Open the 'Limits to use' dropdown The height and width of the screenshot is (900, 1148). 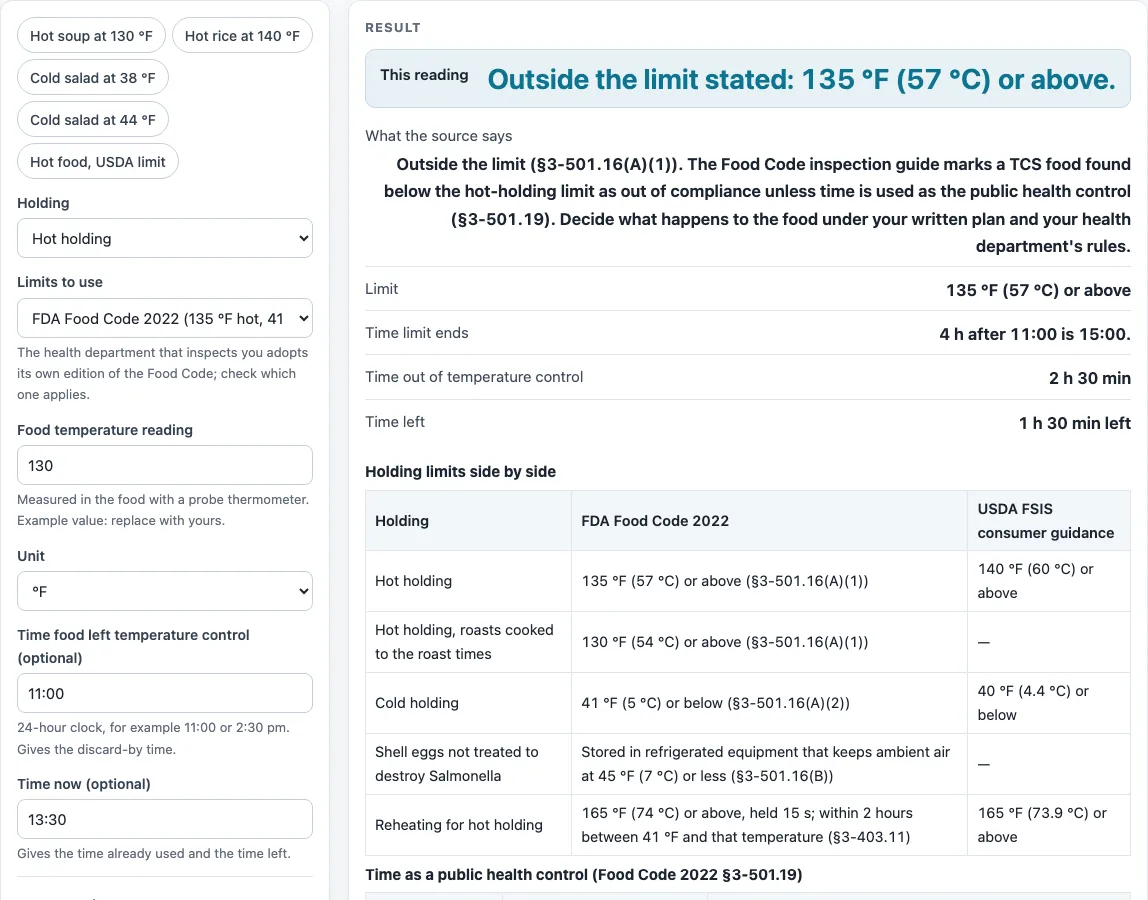tap(165, 319)
